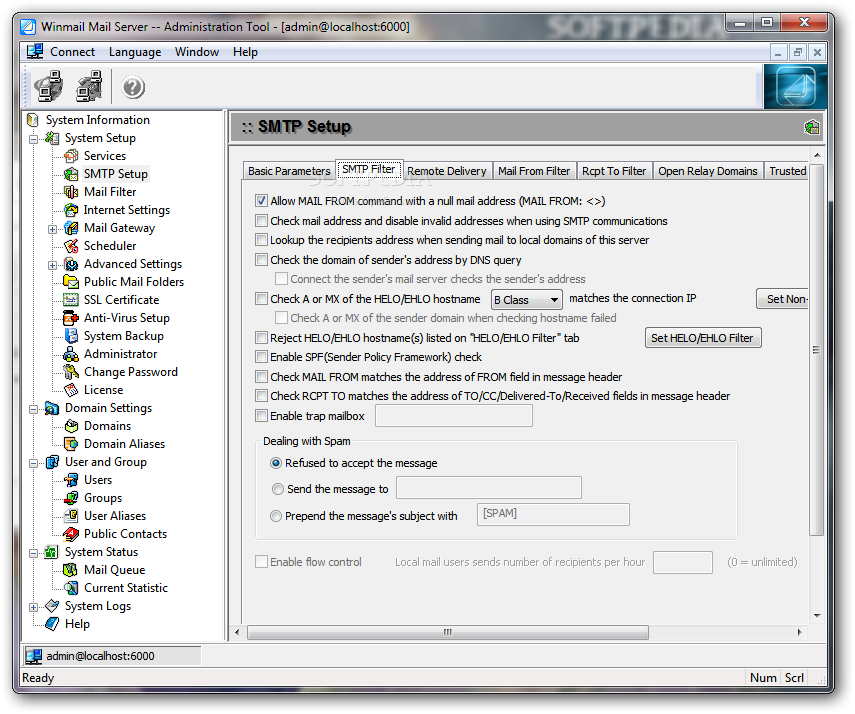
Task: Uncheck Allow MAIL FROM with null address
Action: coord(262,201)
